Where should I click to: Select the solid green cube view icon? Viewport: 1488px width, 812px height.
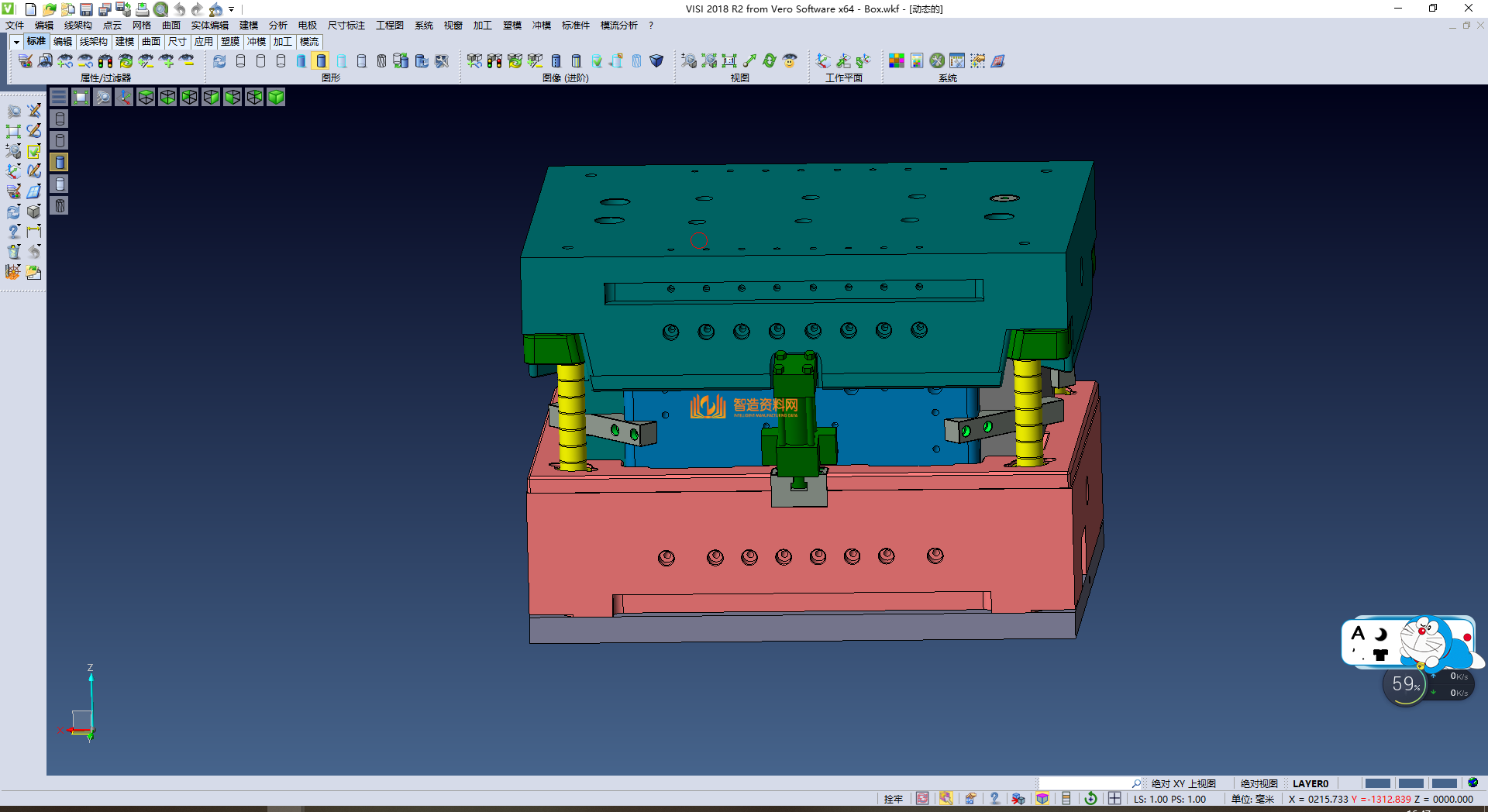[276, 97]
